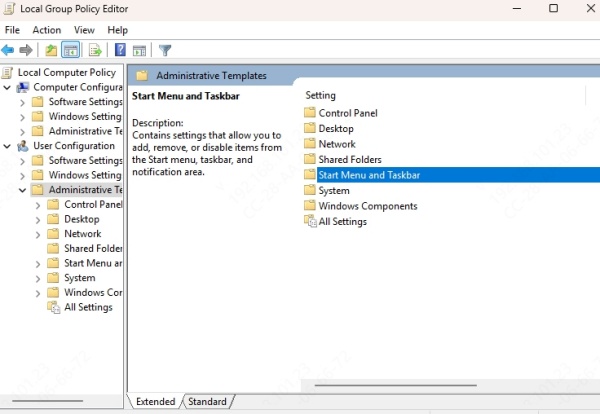Click Shared Folders folder icon in Setting list
The image size is (600, 414).
(x=310, y=159)
